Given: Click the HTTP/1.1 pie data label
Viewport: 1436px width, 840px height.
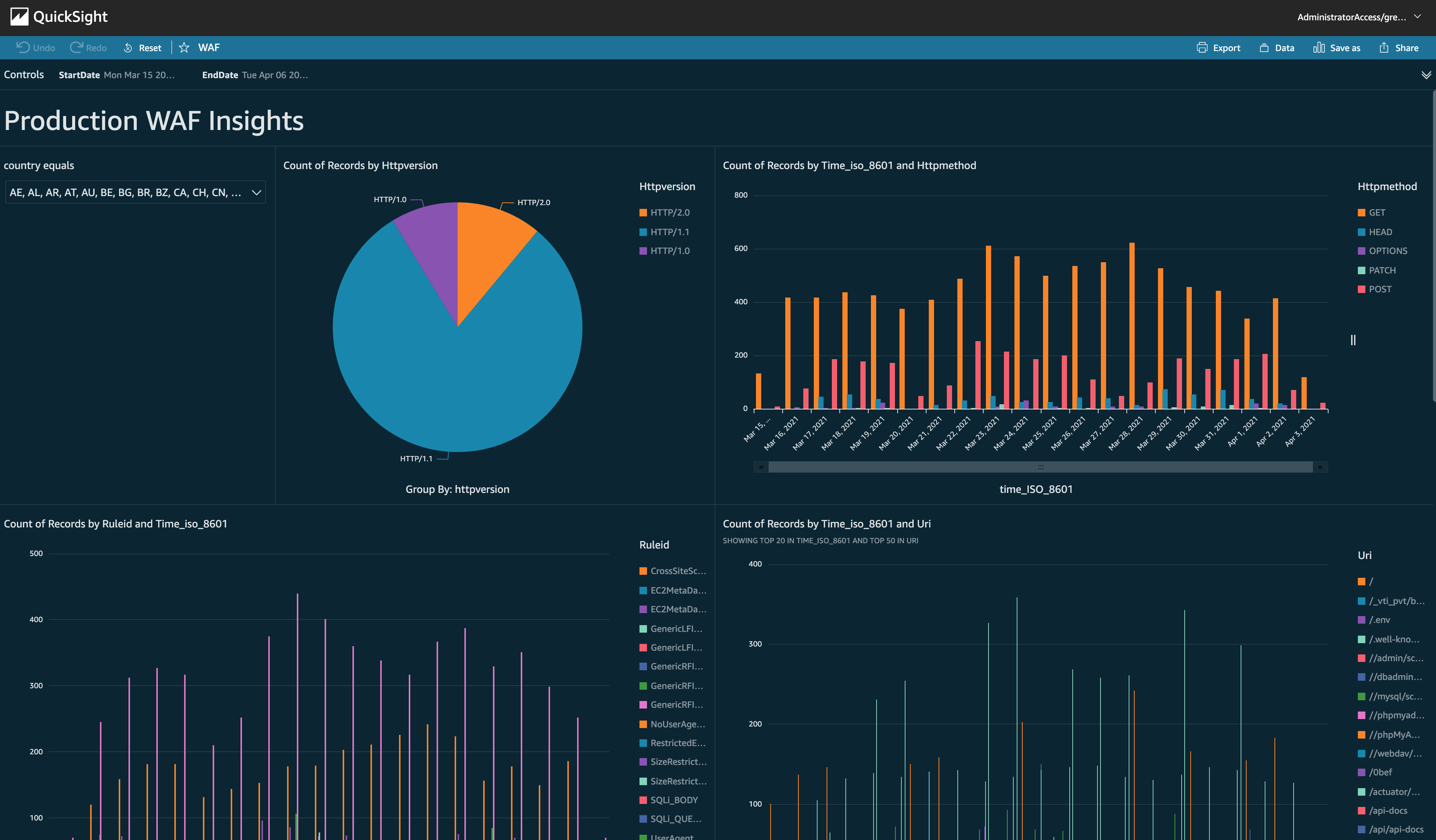Looking at the screenshot, I should point(416,459).
